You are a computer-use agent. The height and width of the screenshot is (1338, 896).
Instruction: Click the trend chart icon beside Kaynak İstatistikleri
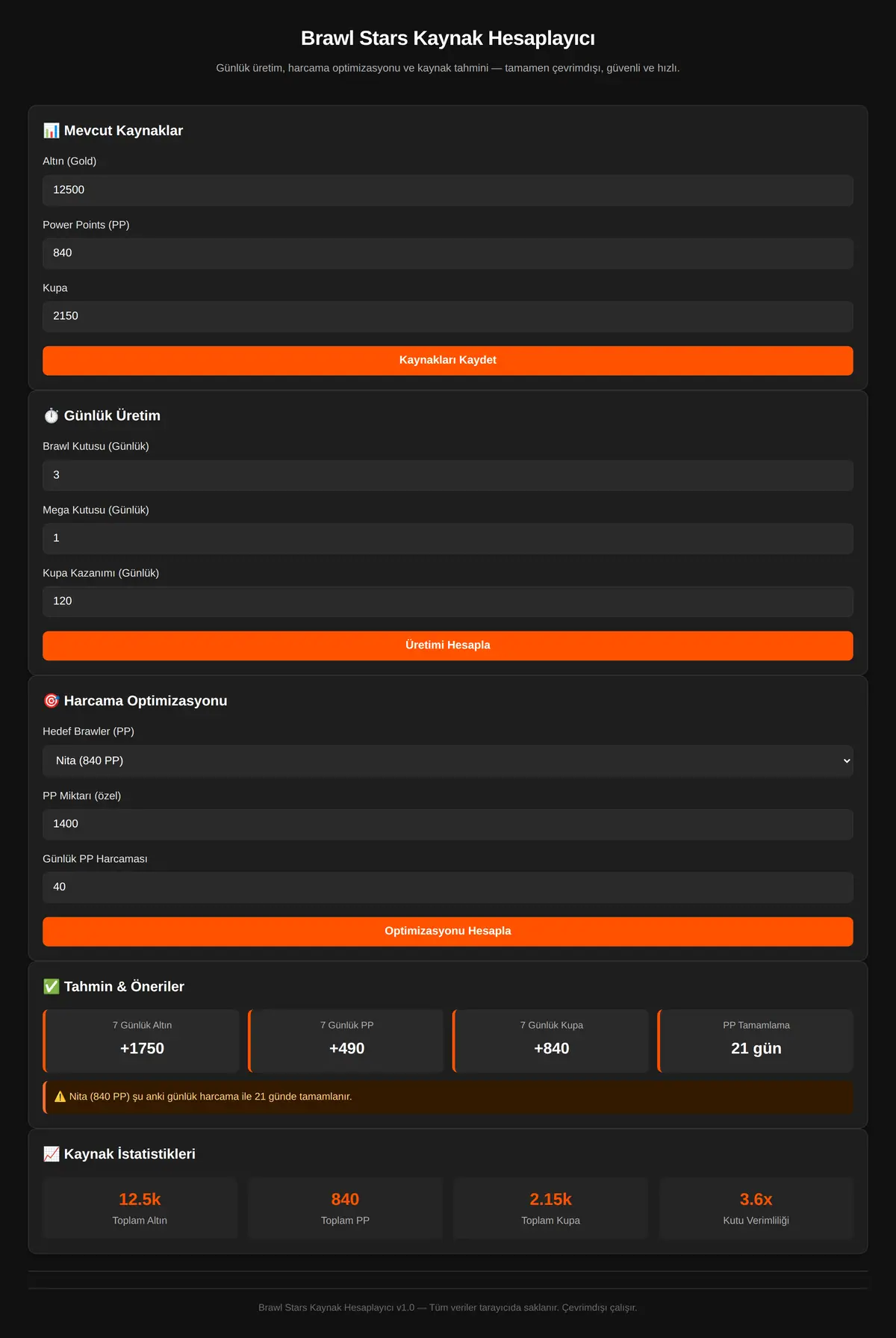tap(51, 1154)
